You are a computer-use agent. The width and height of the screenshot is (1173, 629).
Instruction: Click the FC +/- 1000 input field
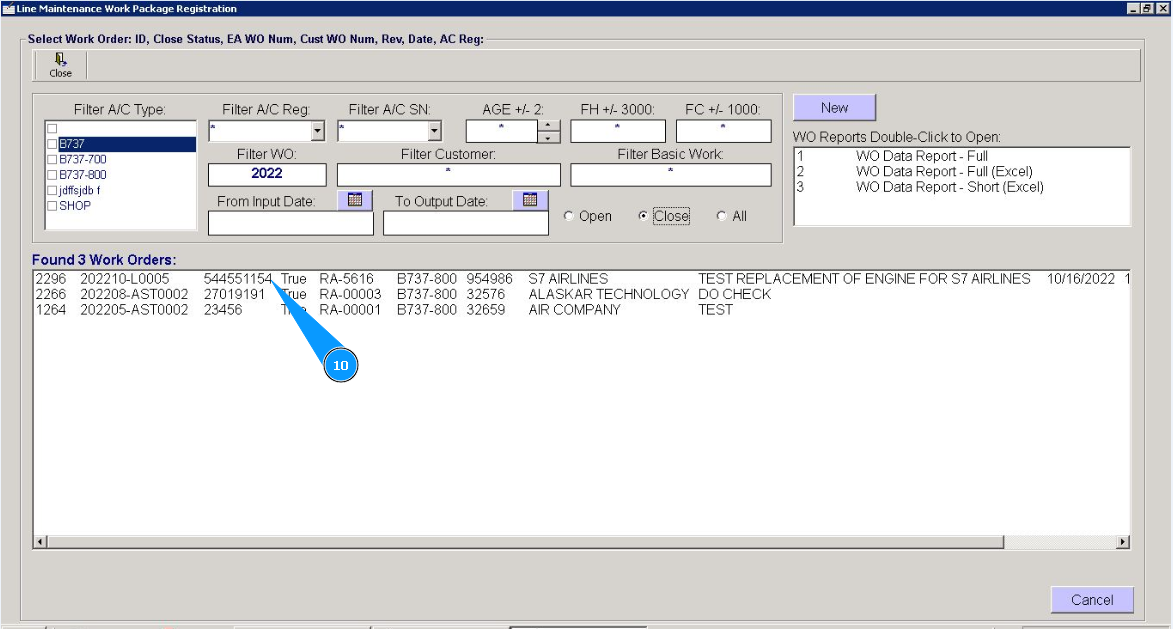point(723,131)
